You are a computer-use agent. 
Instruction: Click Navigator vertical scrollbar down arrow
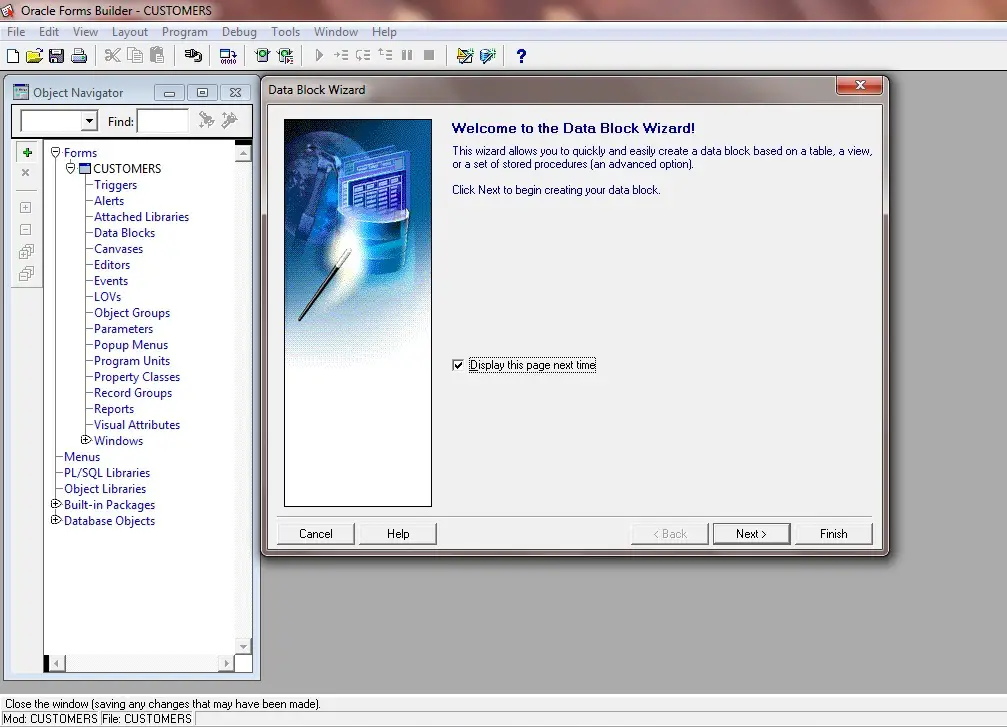(x=243, y=646)
